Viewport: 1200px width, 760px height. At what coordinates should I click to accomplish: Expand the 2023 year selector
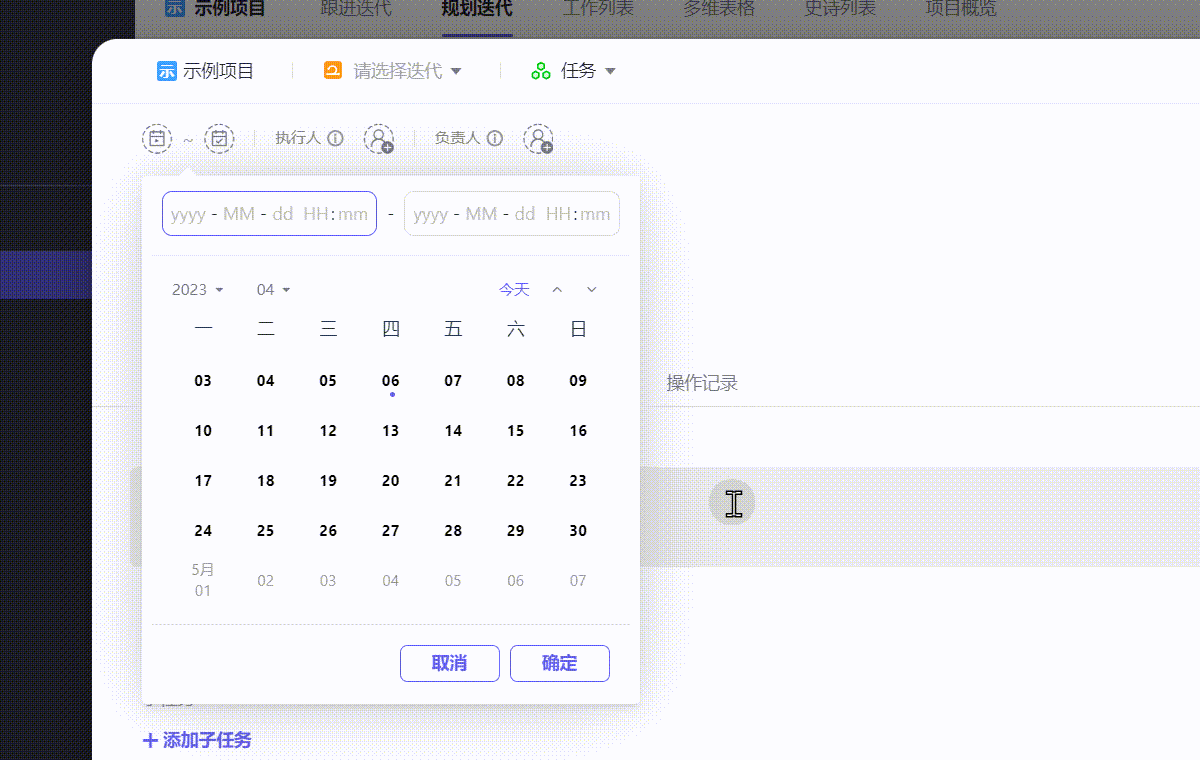pos(197,290)
